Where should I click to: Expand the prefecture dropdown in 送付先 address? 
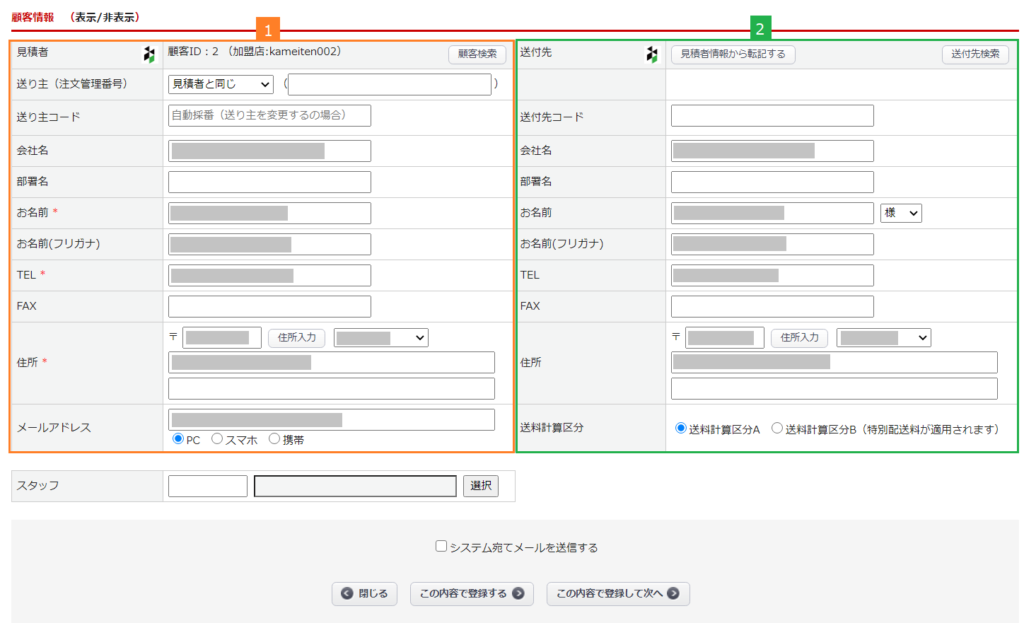click(x=884, y=338)
